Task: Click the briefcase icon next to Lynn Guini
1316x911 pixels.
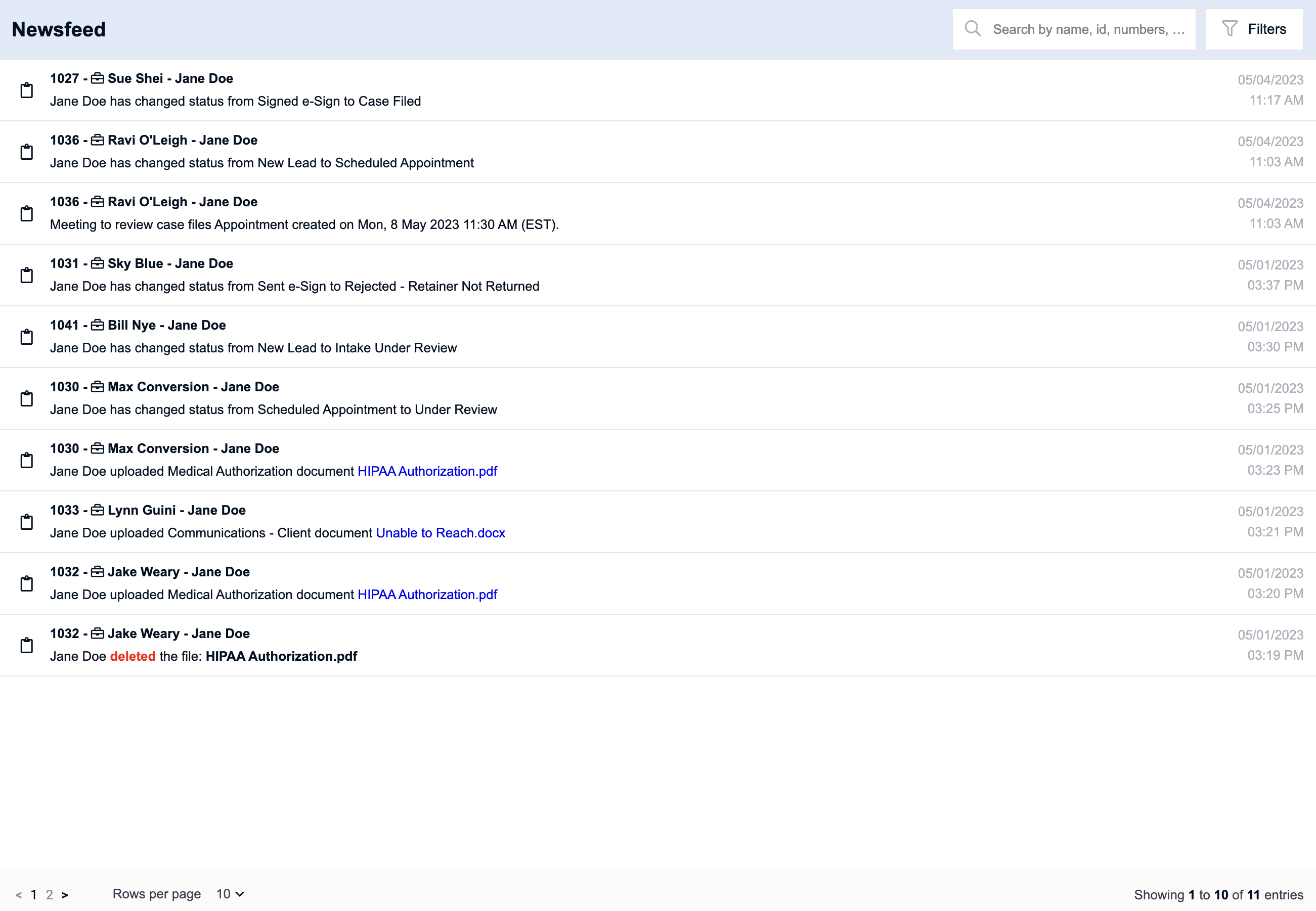Action: tap(98, 510)
